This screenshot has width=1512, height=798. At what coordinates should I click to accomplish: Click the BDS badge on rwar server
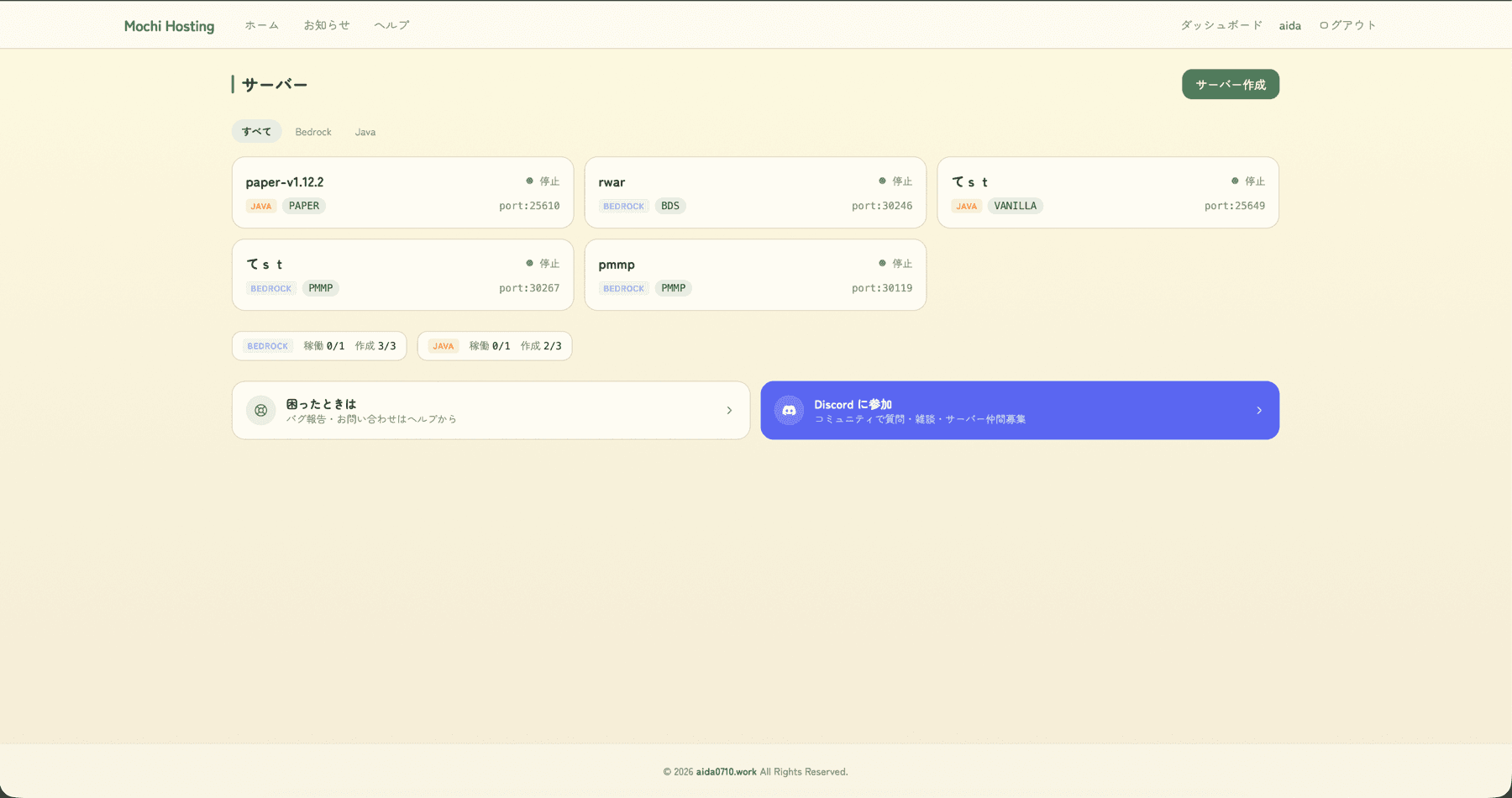click(670, 206)
